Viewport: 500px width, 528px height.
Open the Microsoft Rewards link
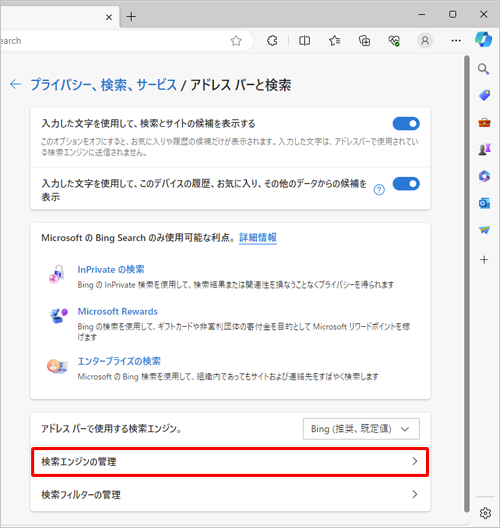tap(118, 311)
